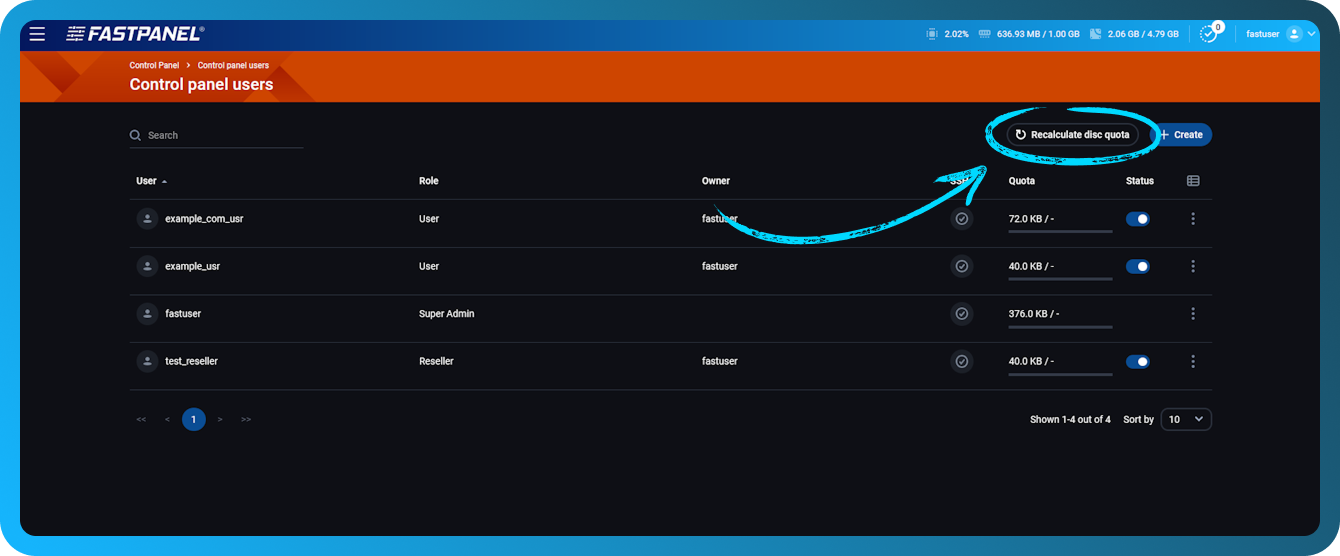Click the table column settings icon
This screenshot has height=556, width=1340.
1193,181
